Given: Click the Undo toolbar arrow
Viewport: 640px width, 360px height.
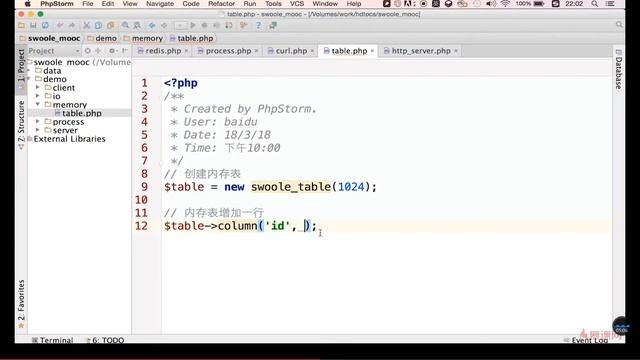Looking at the screenshot, I should (60, 25).
